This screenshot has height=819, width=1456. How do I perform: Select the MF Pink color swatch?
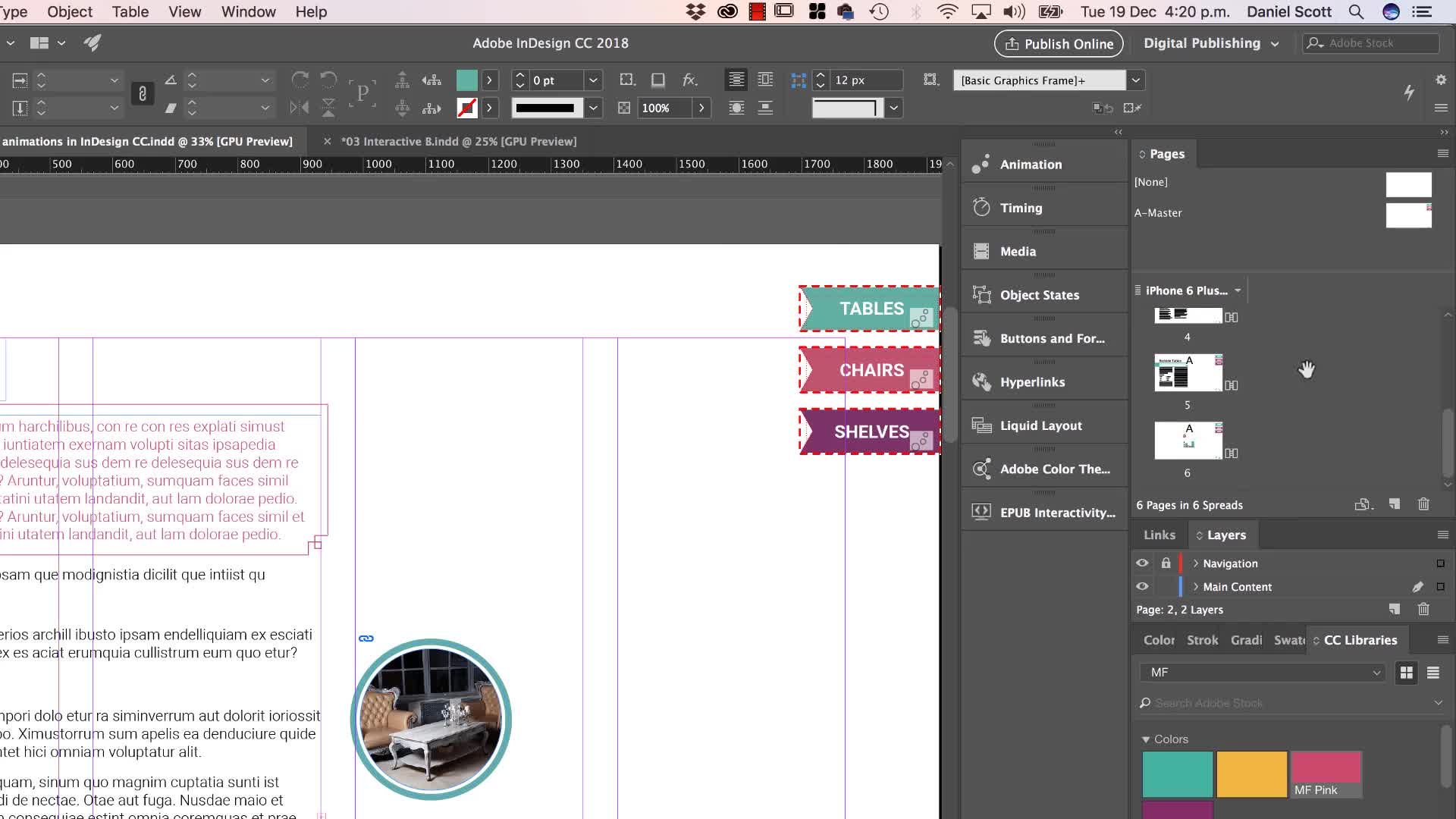coord(1326,774)
